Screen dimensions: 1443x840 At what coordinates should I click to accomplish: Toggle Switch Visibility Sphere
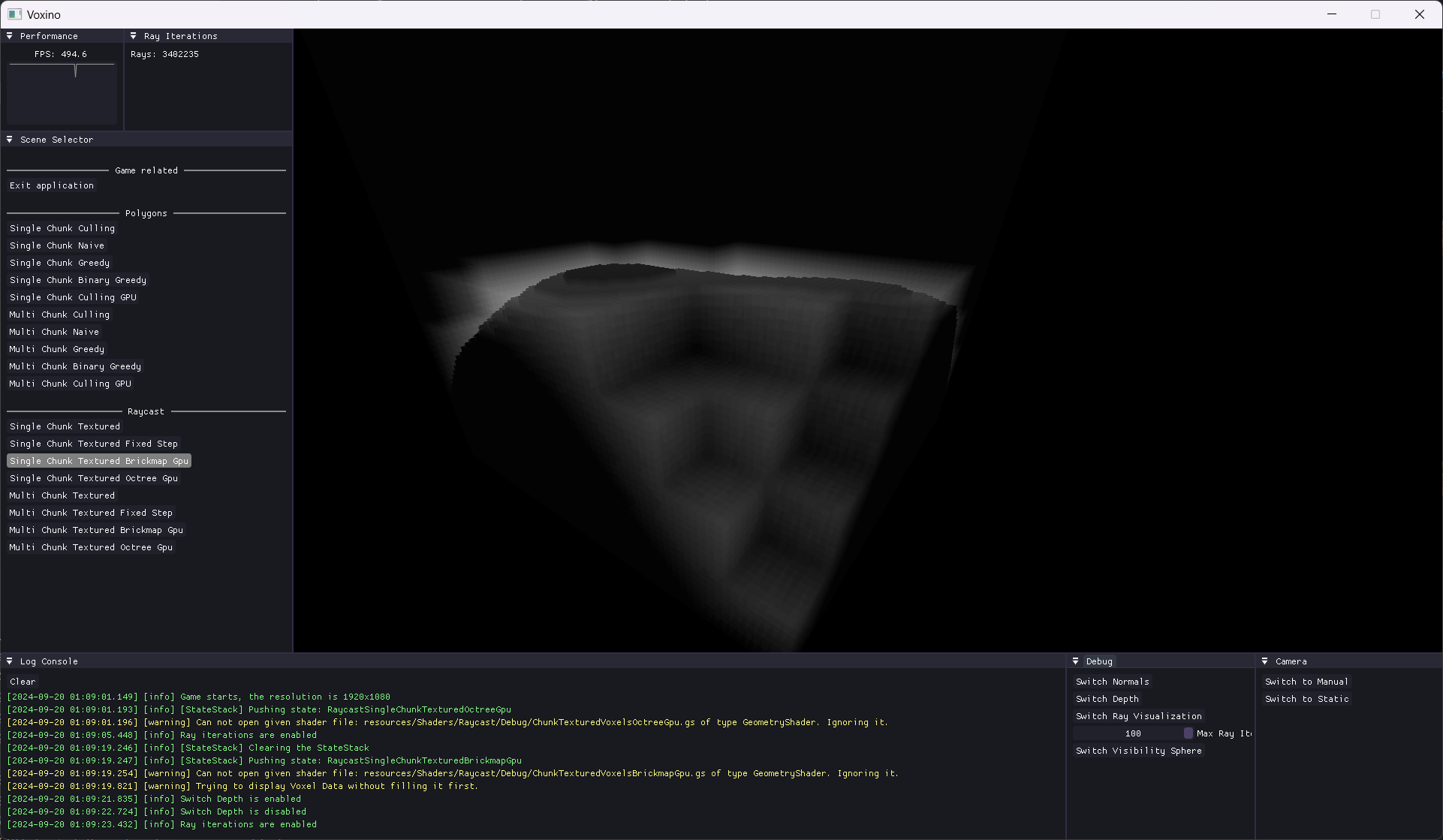[x=1138, y=751]
